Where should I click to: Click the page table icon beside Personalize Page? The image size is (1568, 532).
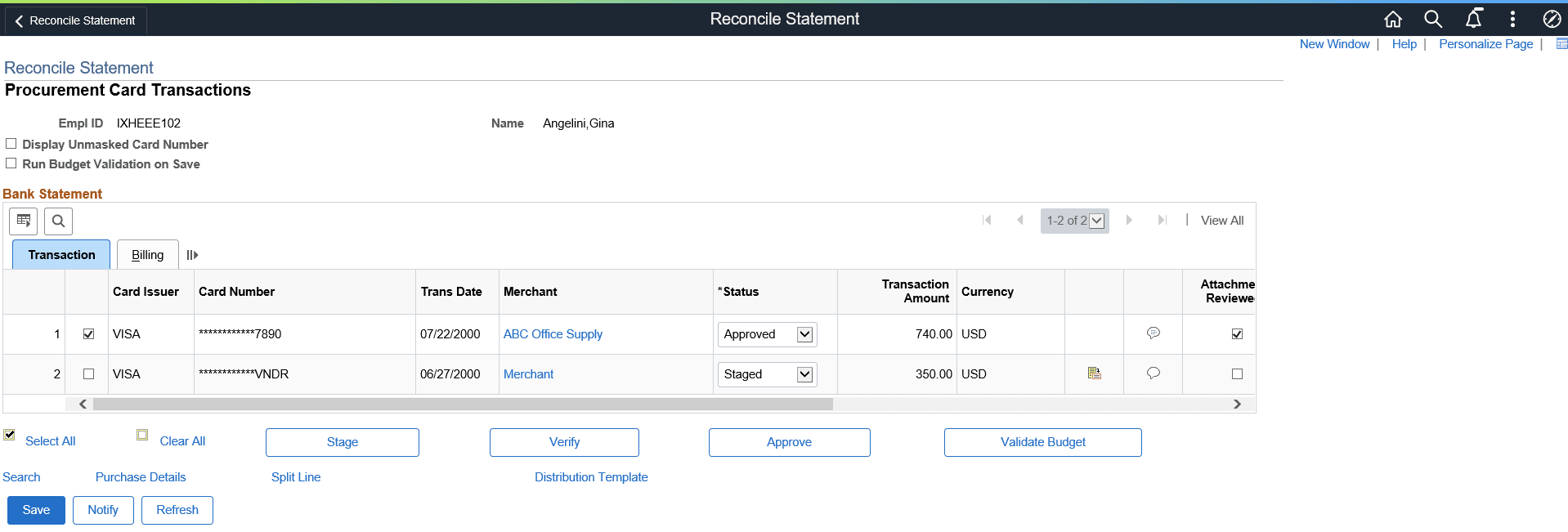click(1561, 44)
